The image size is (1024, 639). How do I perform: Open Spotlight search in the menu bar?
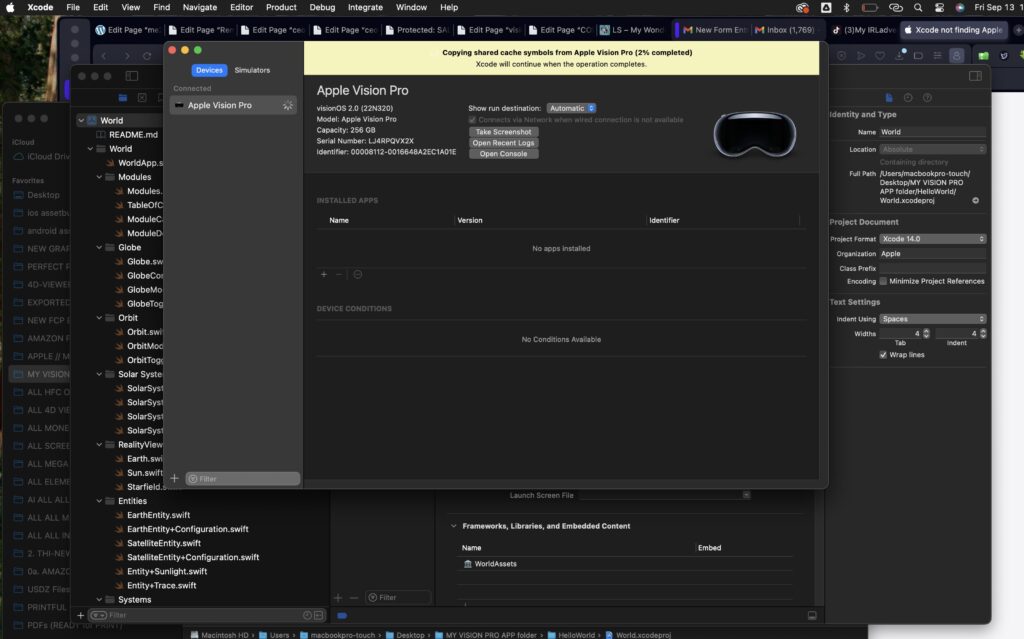click(918, 8)
